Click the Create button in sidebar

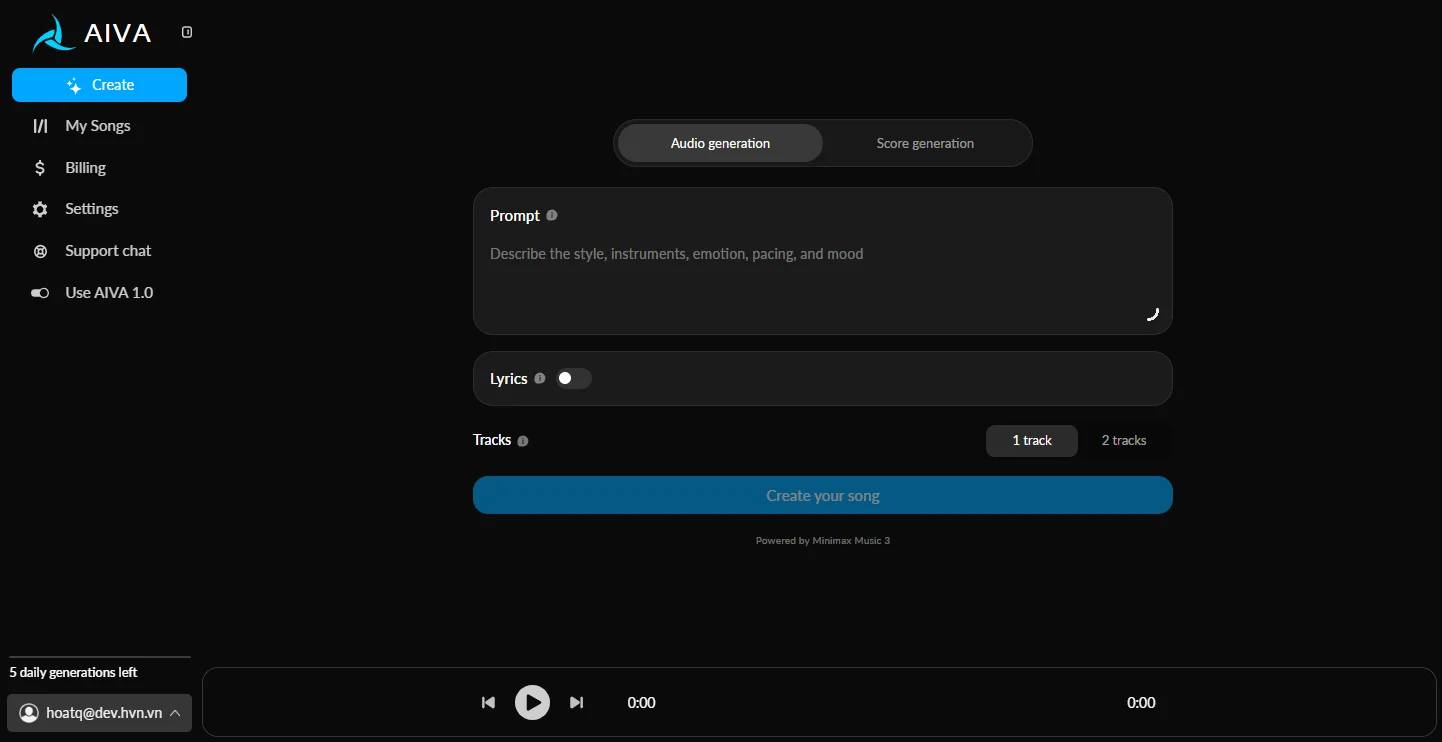[x=99, y=85]
